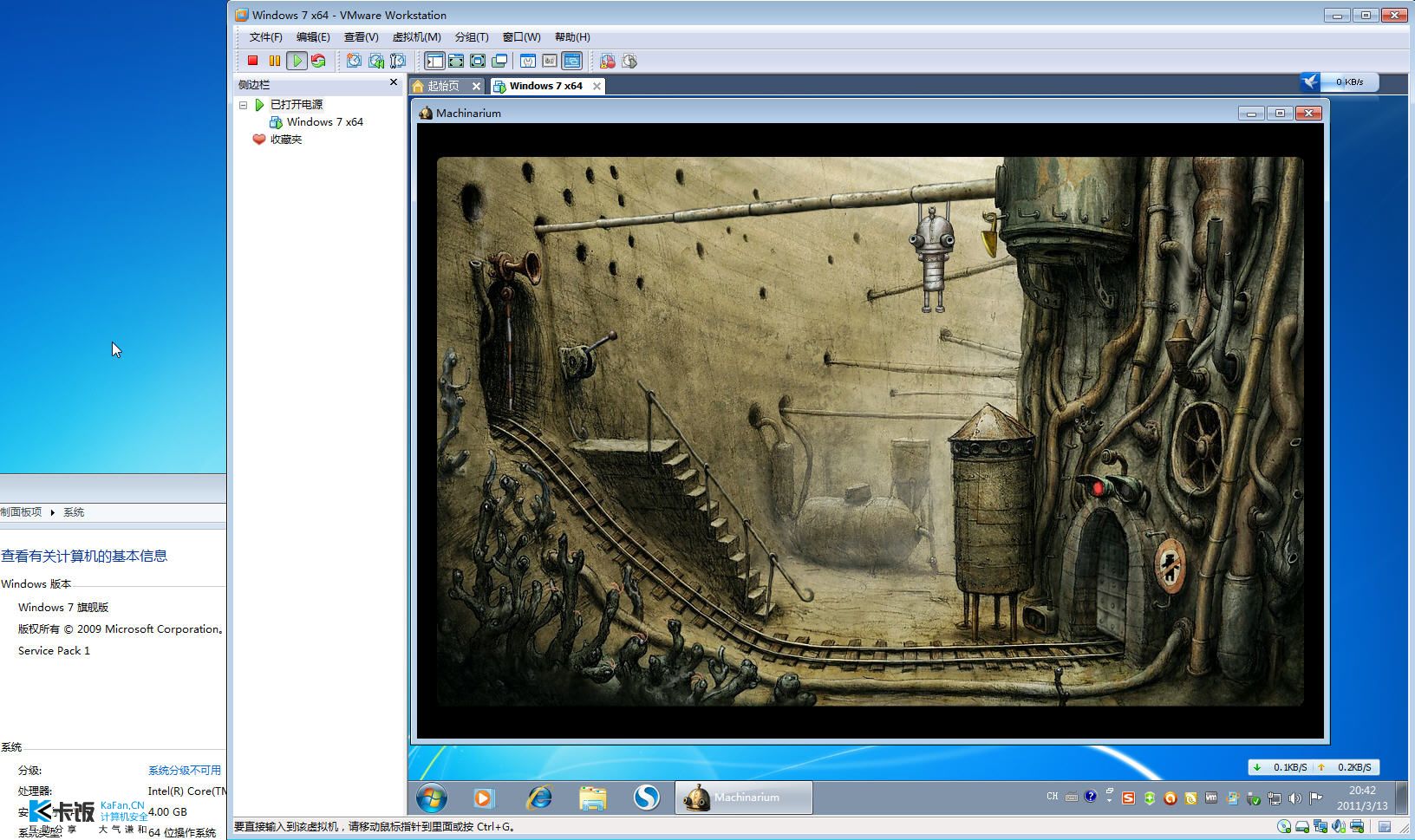Click the hard disk status bar icon

(1301, 826)
